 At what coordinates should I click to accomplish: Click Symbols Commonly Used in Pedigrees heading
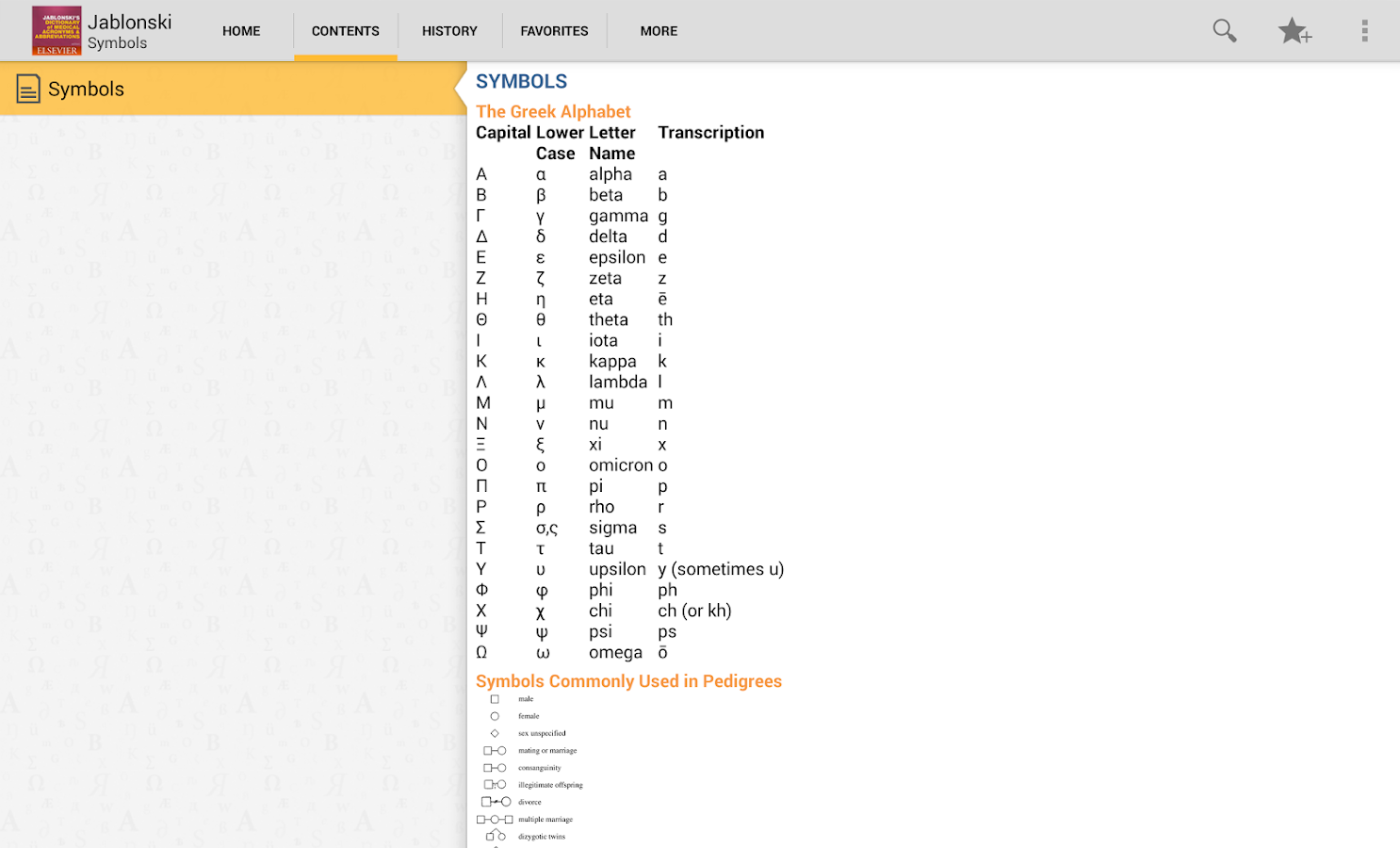click(628, 680)
